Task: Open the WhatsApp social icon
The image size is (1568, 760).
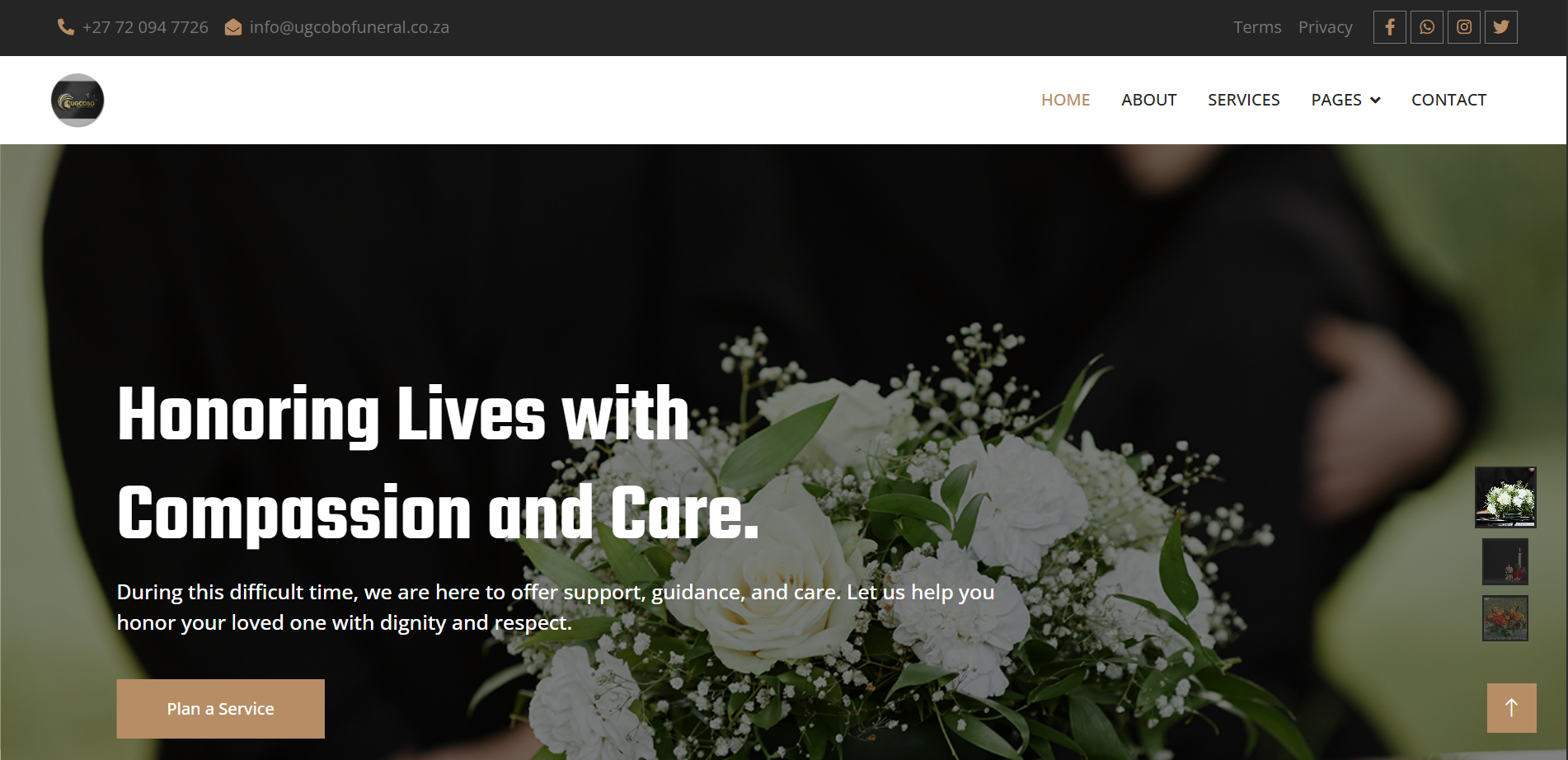Action: (x=1426, y=27)
